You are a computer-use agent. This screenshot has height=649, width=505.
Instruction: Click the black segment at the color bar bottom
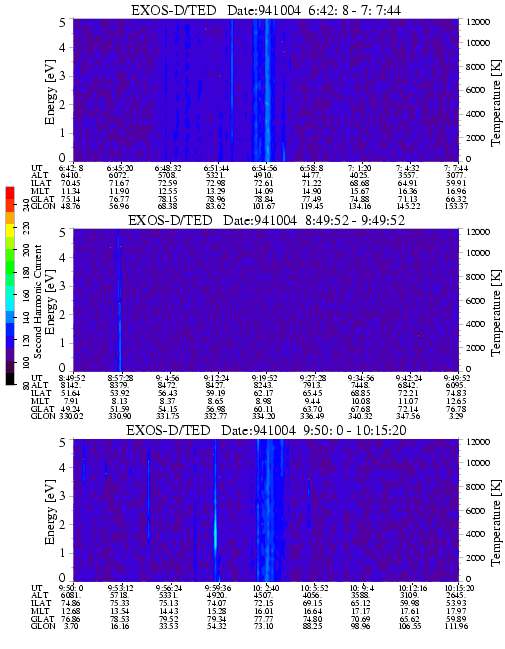tap(10, 379)
